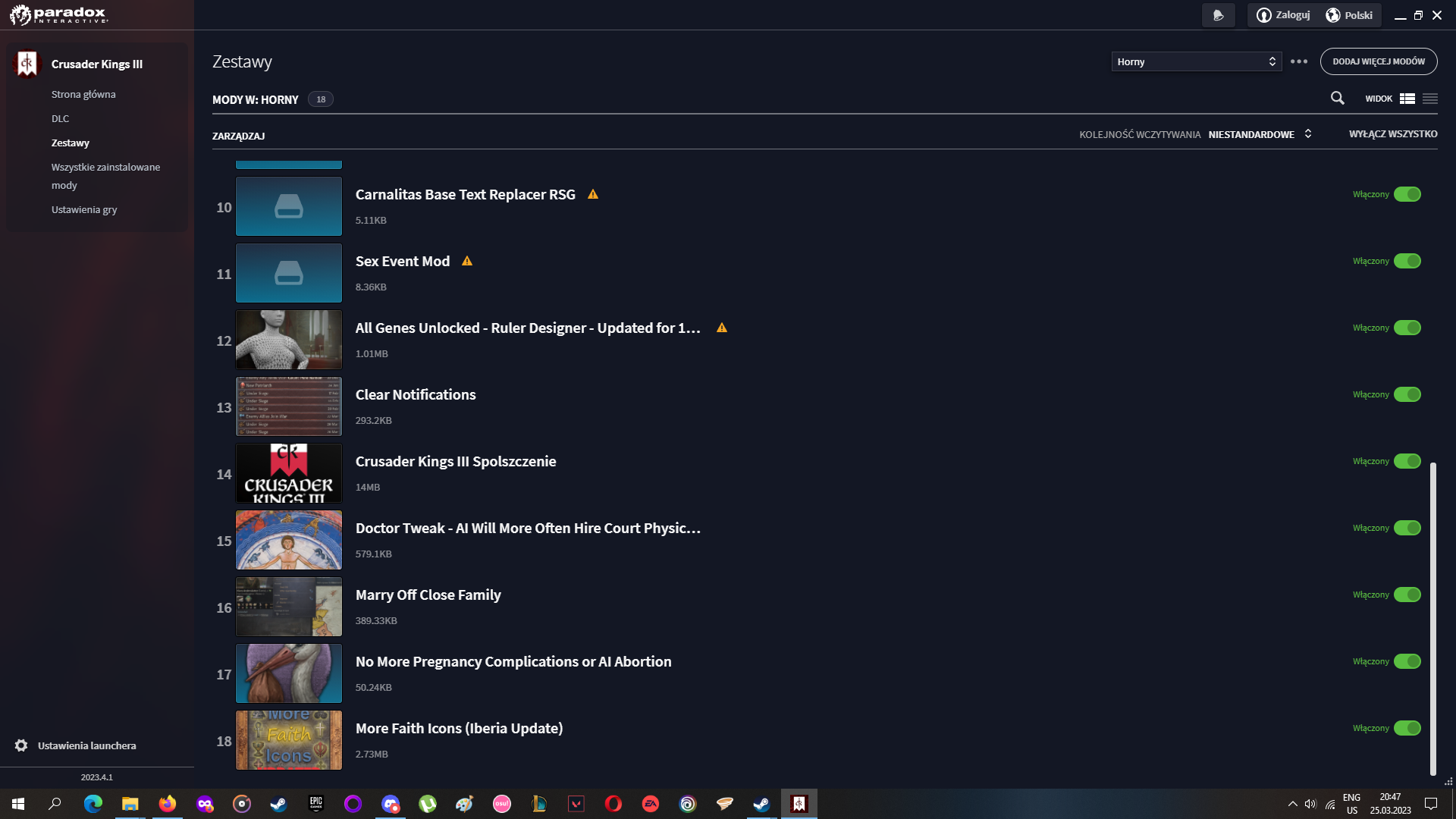Image resolution: width=1456 pixels, height=819 pixels.
Task: Open the EA app from taskbar
Action: point(651,804)
